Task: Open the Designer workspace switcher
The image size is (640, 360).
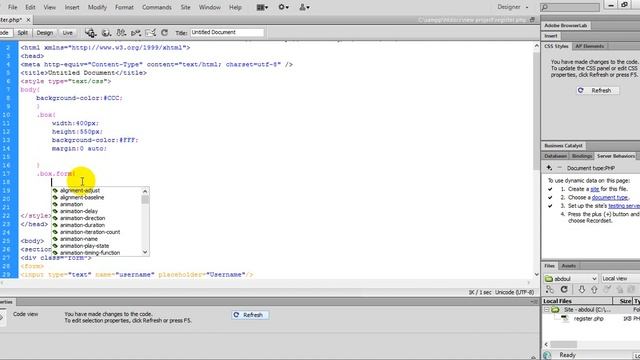Action: (513, 7)
